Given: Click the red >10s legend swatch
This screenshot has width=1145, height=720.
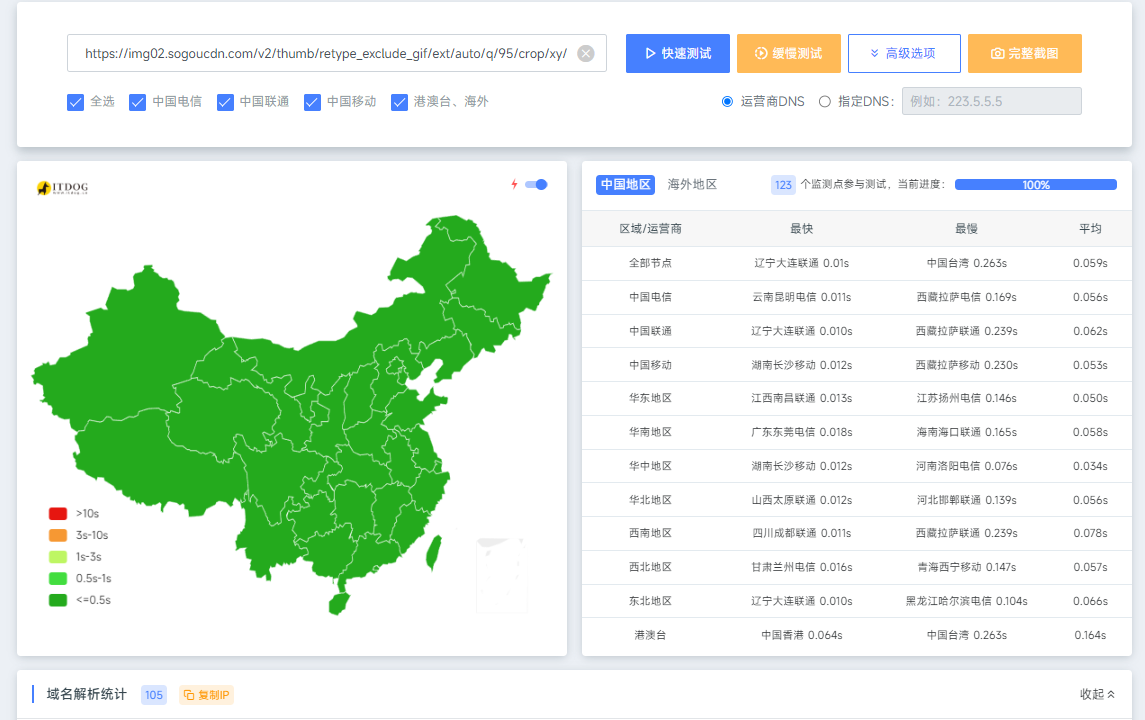Looking at the screenshot, I should (x=58, y=513).
